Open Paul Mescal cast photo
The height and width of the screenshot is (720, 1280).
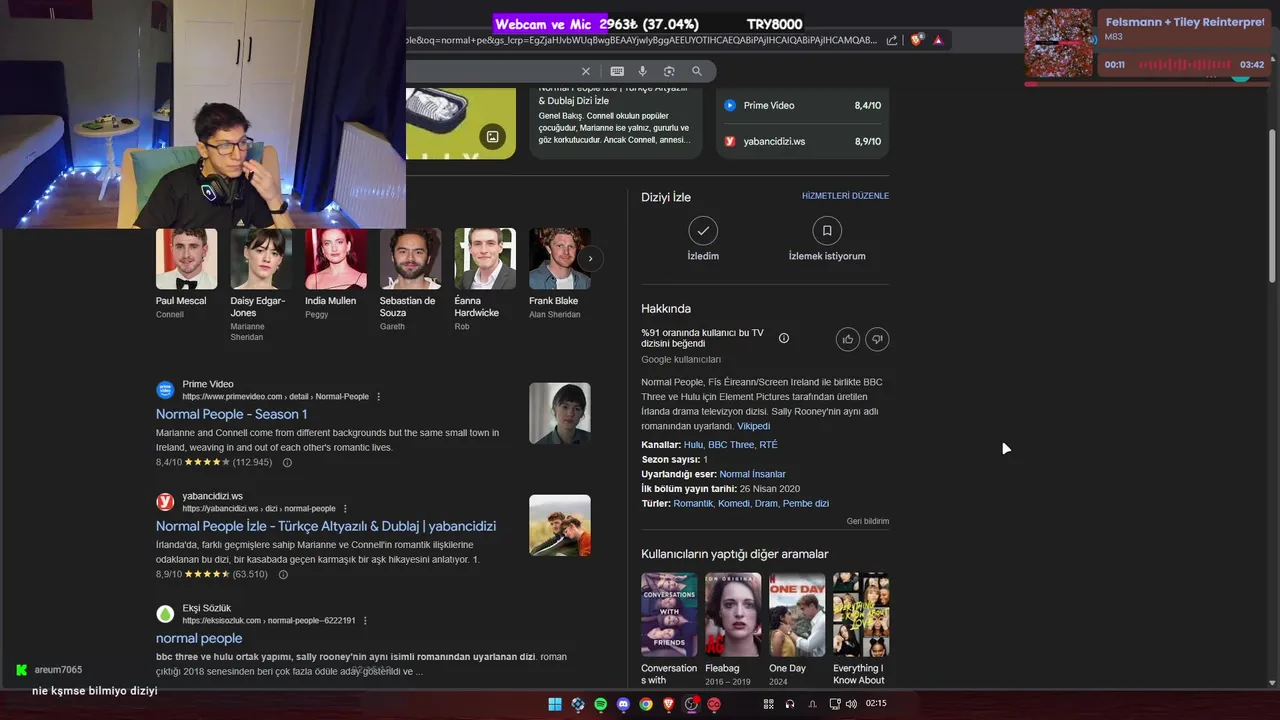coord(186,259)
